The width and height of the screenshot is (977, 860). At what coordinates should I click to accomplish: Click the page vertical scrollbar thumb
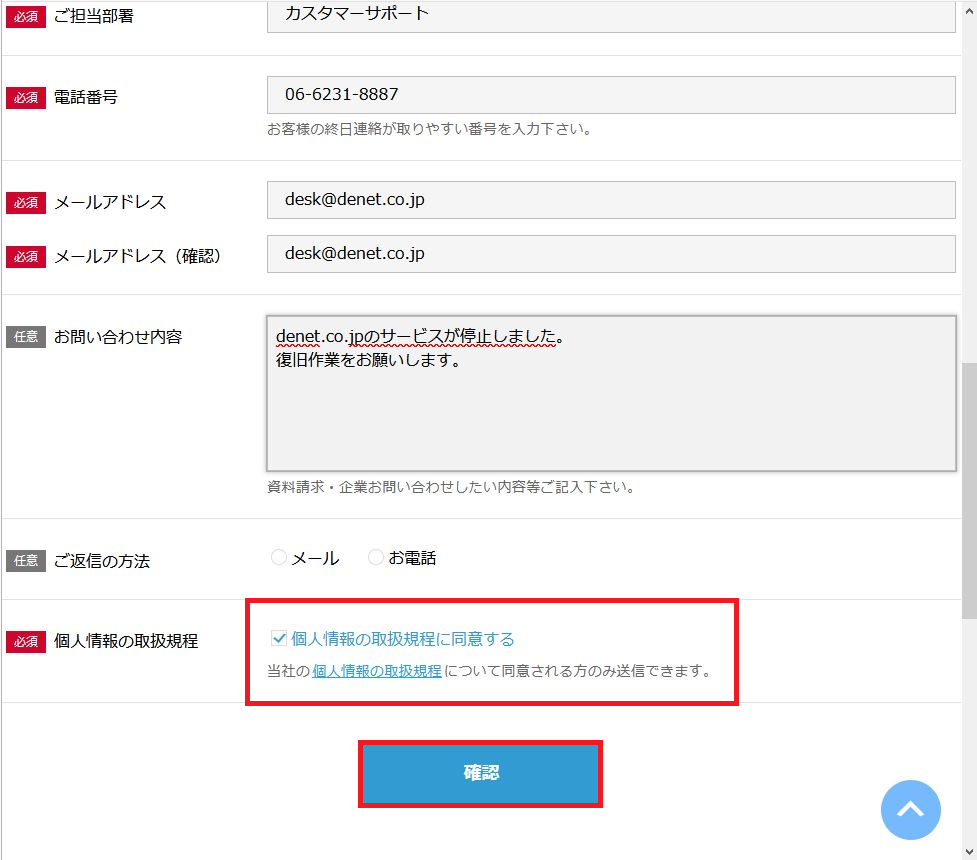[969, 490]
